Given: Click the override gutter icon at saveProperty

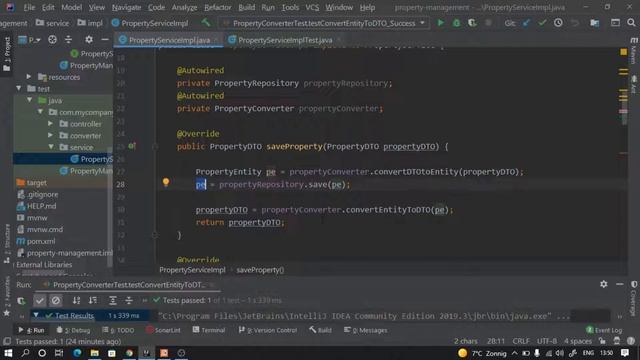Looking at the screenshot, I should click(132, 146).
